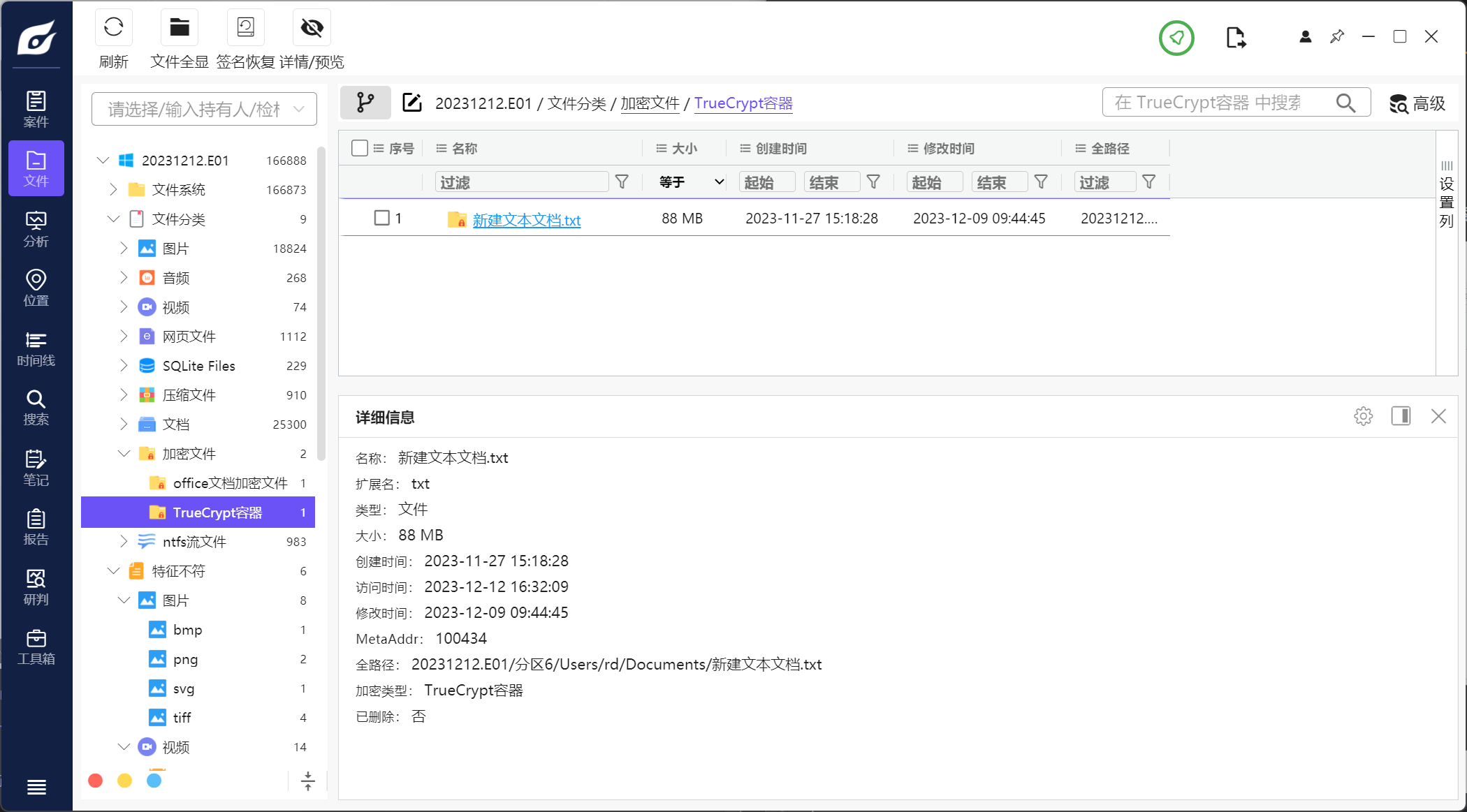The height and width of the screenshot is (812, 1467).
Task: Click the tree branch view icon
Action: 365,103
